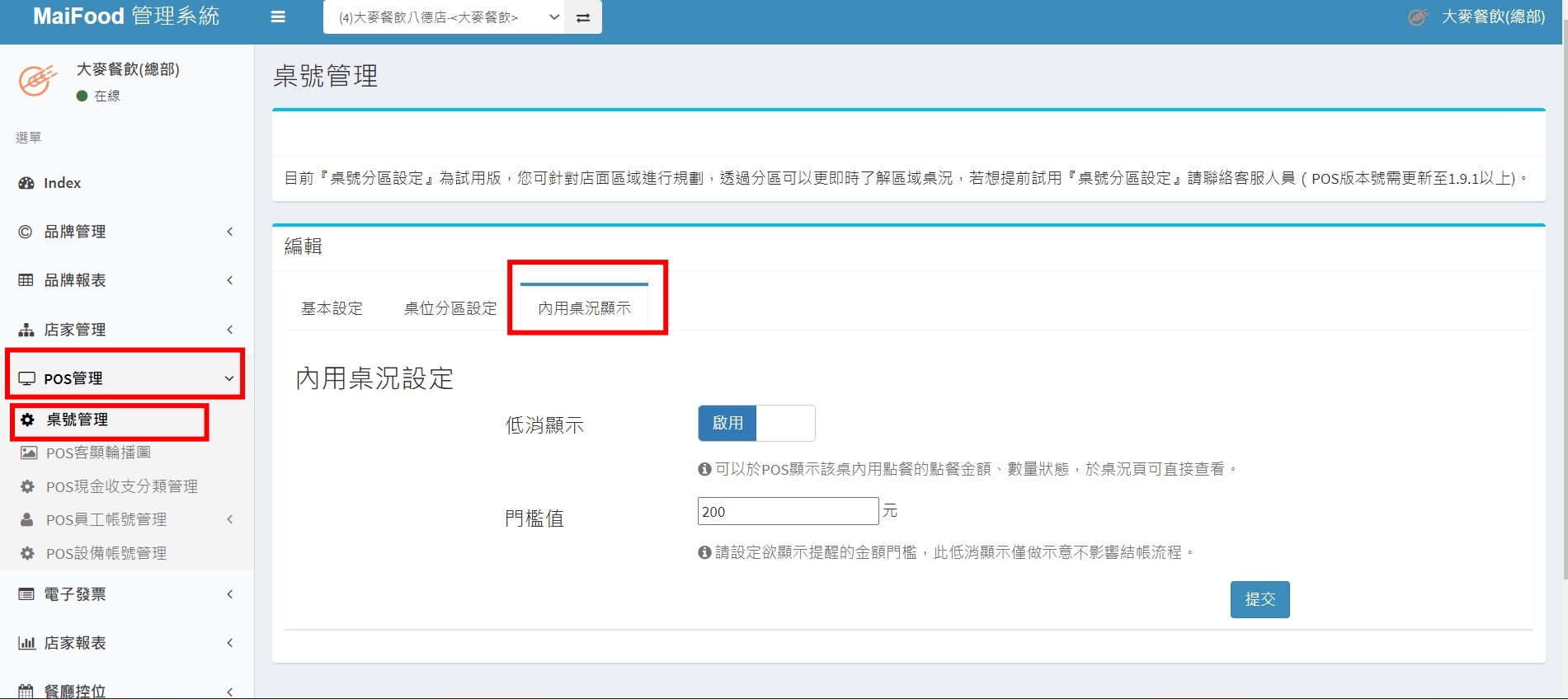Click the 桌號管理 gear icon

(x=28, y=420)
